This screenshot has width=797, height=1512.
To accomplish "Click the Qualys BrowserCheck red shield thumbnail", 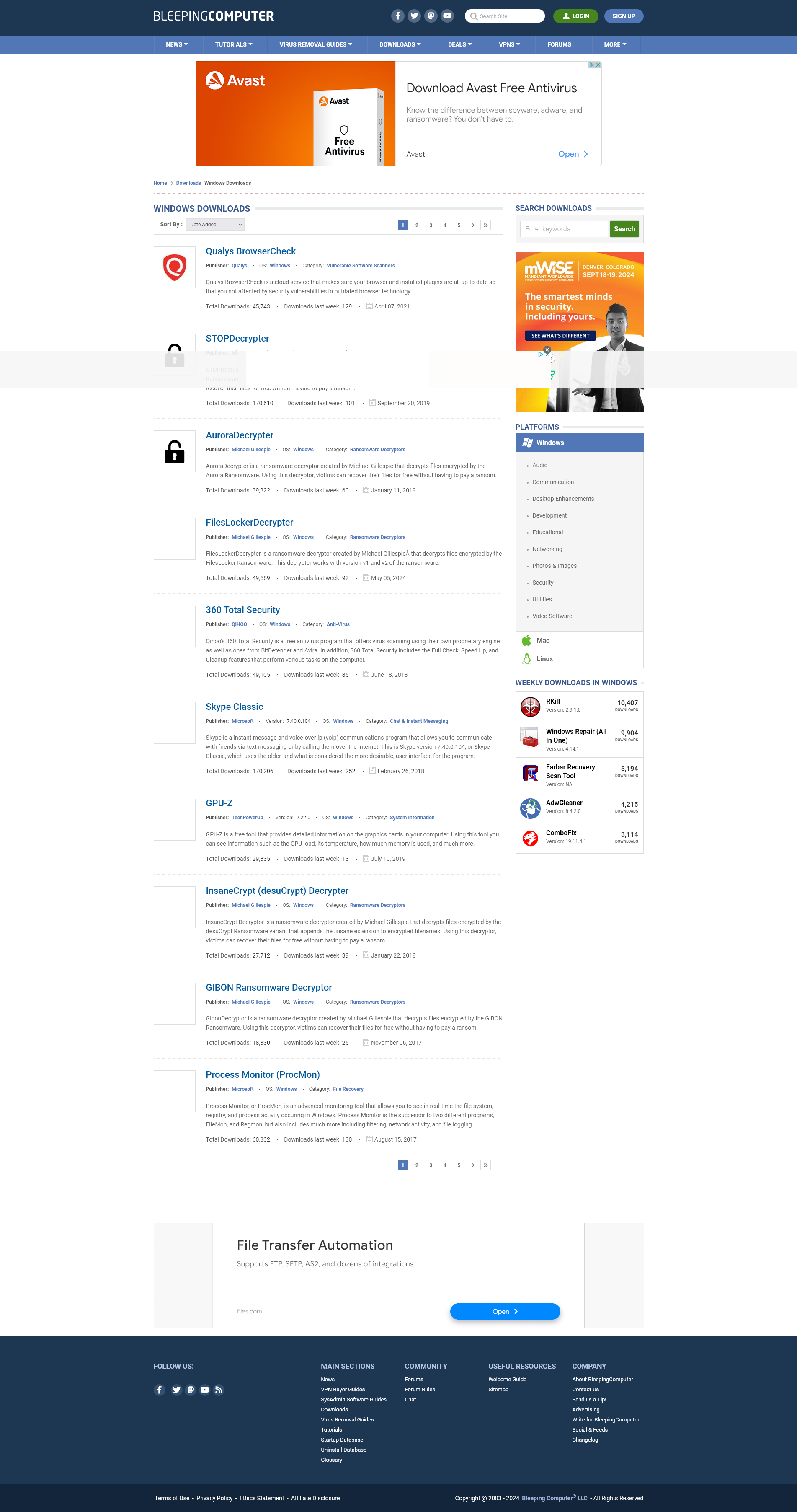I will (x=174, y=267).
